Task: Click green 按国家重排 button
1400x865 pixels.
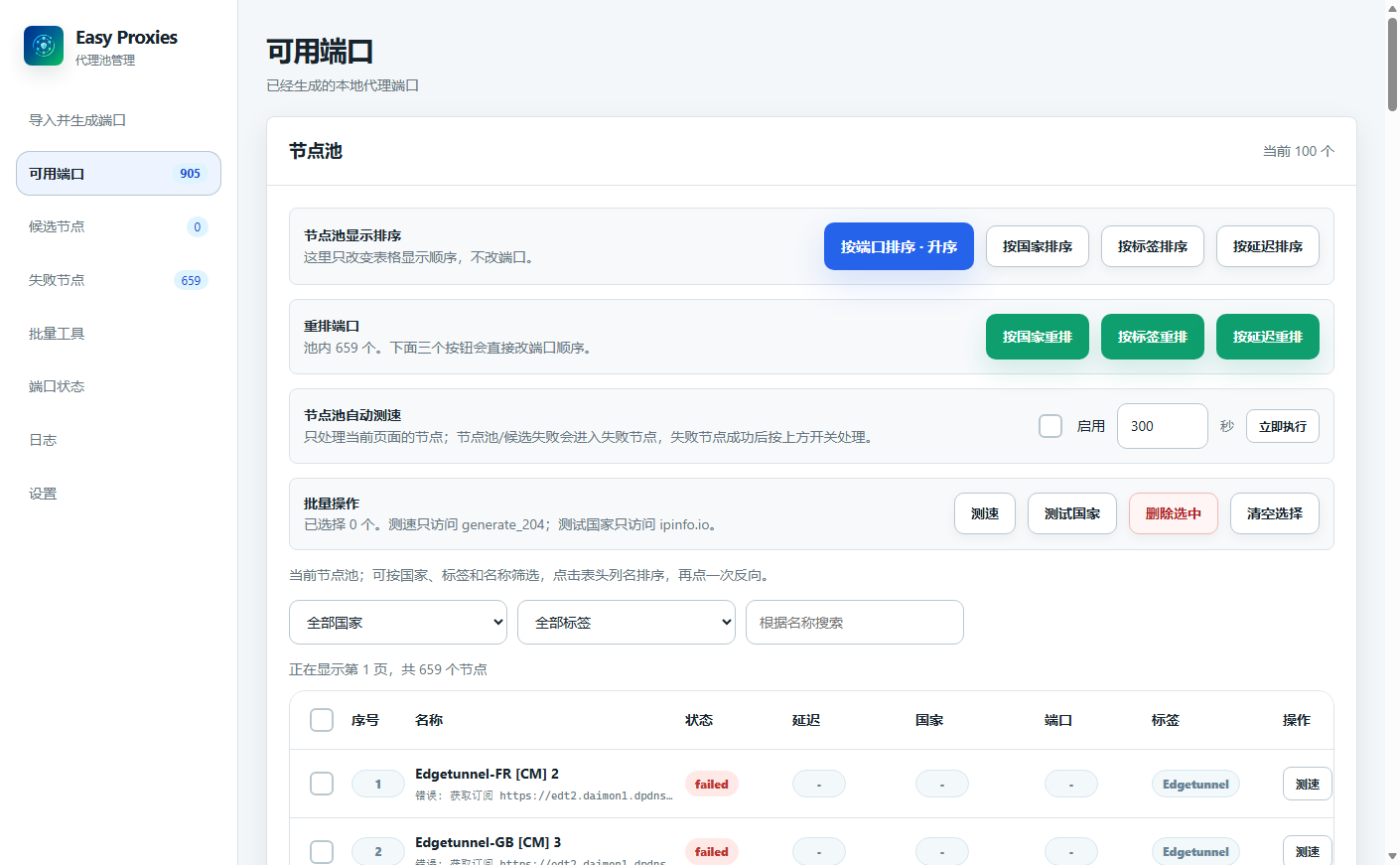Action: point(1038,337)
